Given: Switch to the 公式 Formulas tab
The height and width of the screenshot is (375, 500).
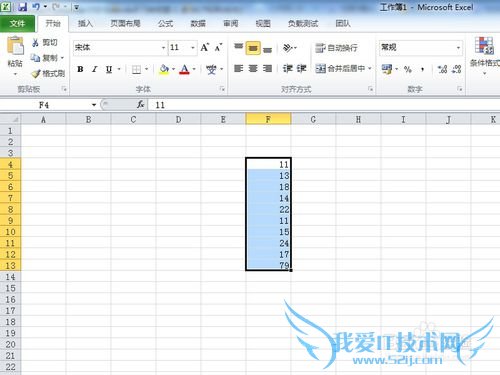Looking at the screenshot, I should pyautogui.click(x=165, y=23).
